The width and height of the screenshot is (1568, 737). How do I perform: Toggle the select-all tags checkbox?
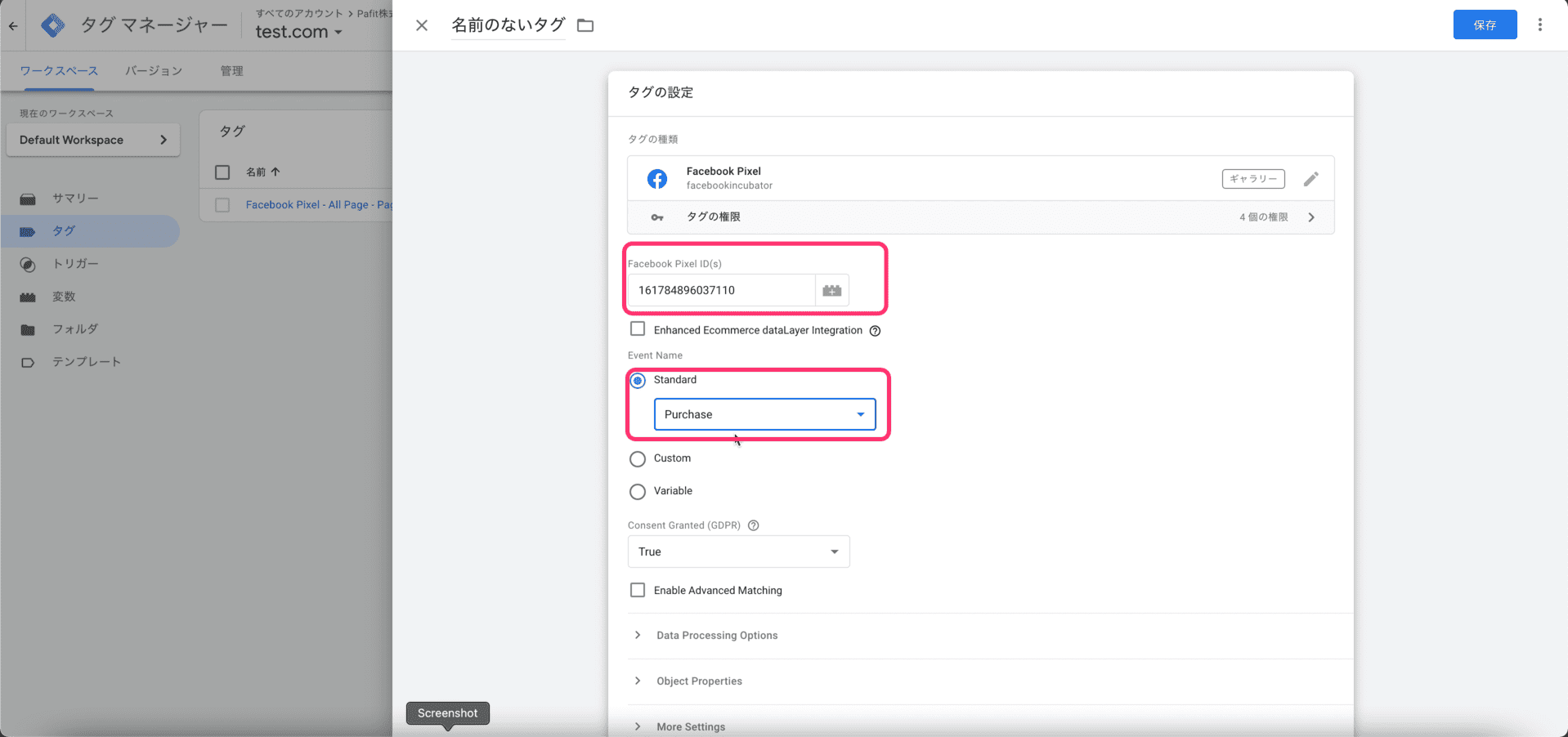click(x=222, y=172)
